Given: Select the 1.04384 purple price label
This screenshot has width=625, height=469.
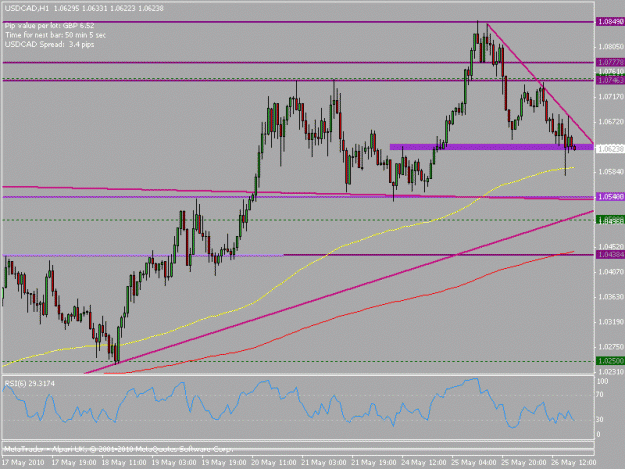Looking at the screenshot, I should click(610, 255).
